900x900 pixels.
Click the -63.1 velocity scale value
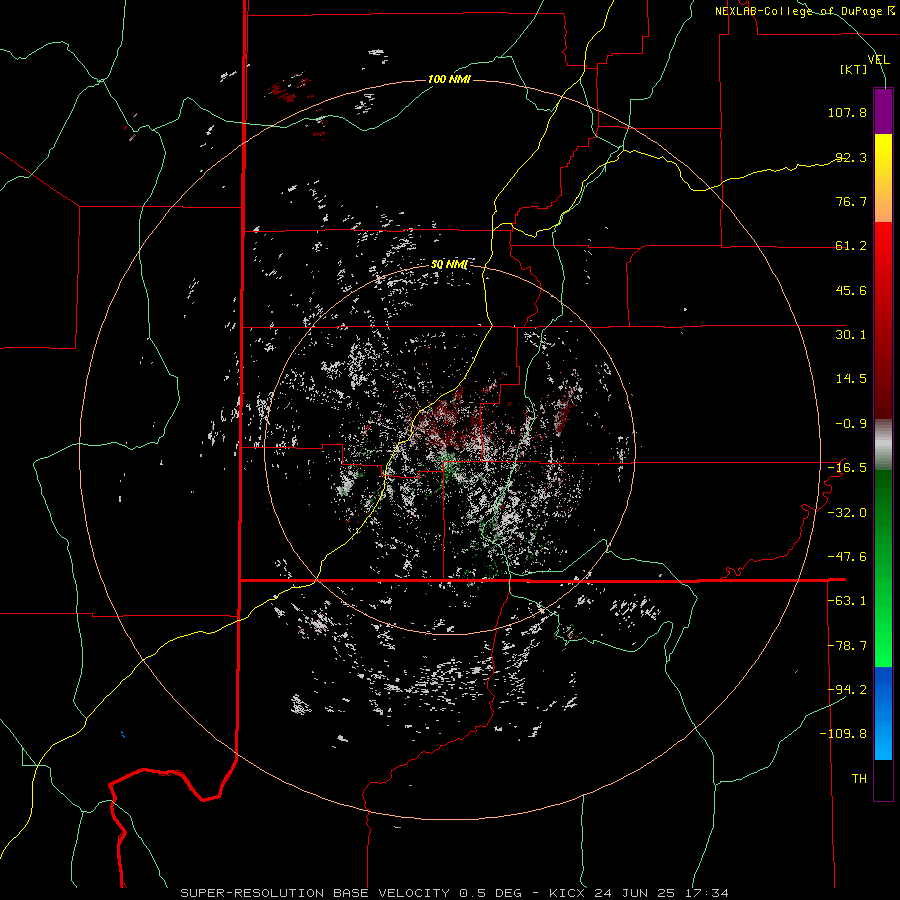pos(847,601)
